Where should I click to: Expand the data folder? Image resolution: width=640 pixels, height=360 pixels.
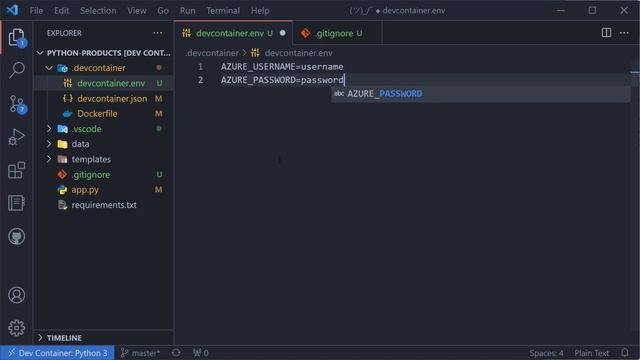pos(49,144)
